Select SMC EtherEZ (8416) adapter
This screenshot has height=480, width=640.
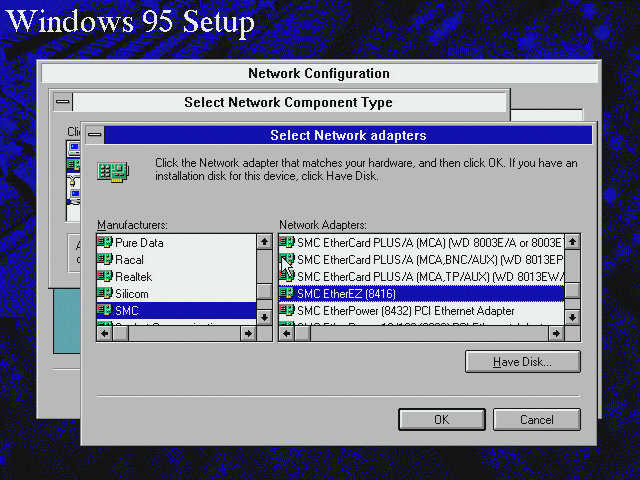tap(422, 293)
